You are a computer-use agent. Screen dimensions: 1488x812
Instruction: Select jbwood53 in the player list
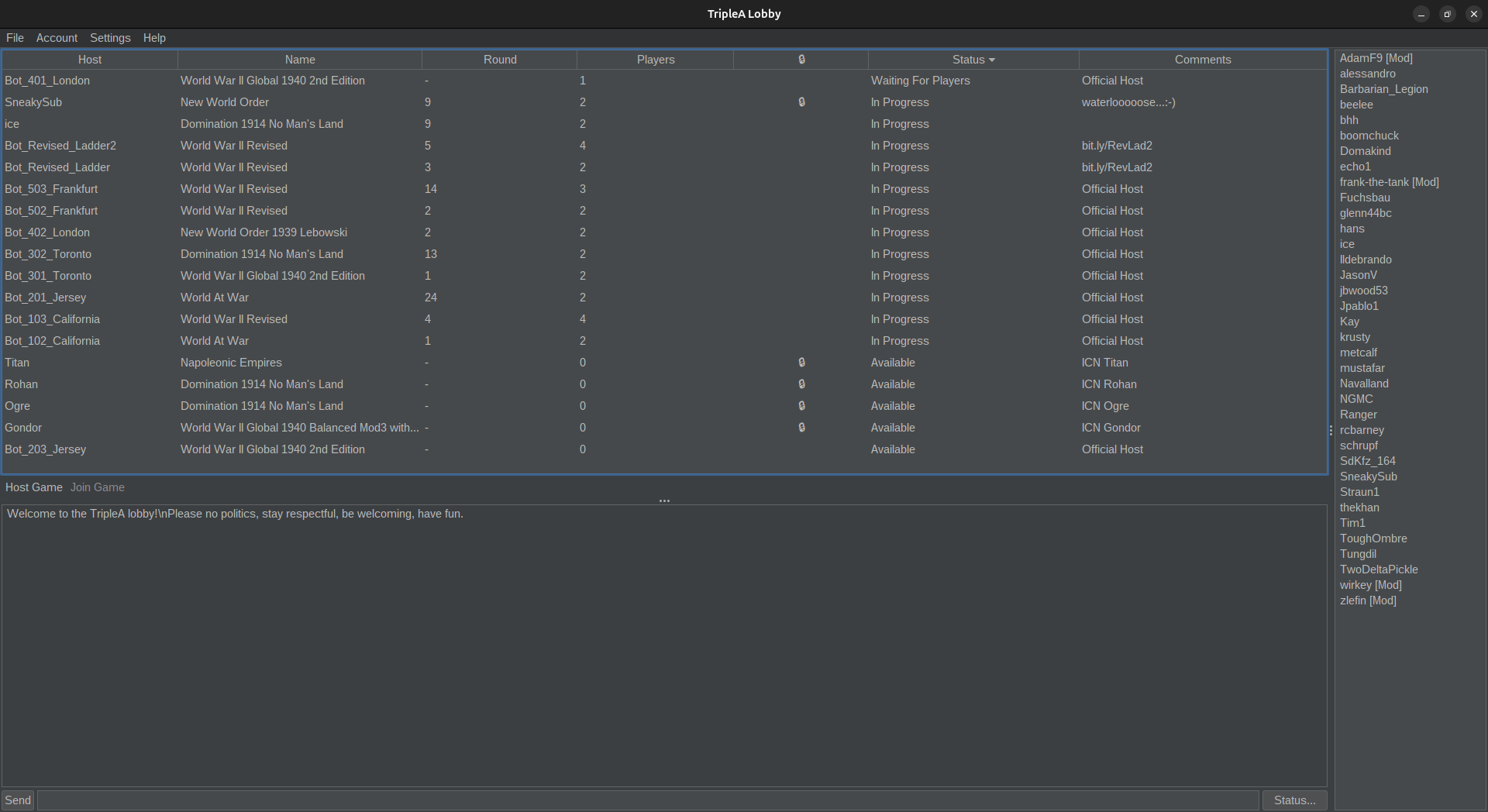pos(1364,291)
